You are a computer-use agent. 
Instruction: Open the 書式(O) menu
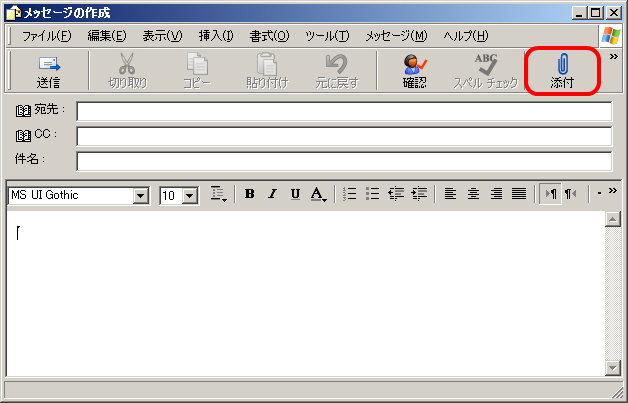coord(269,36)
